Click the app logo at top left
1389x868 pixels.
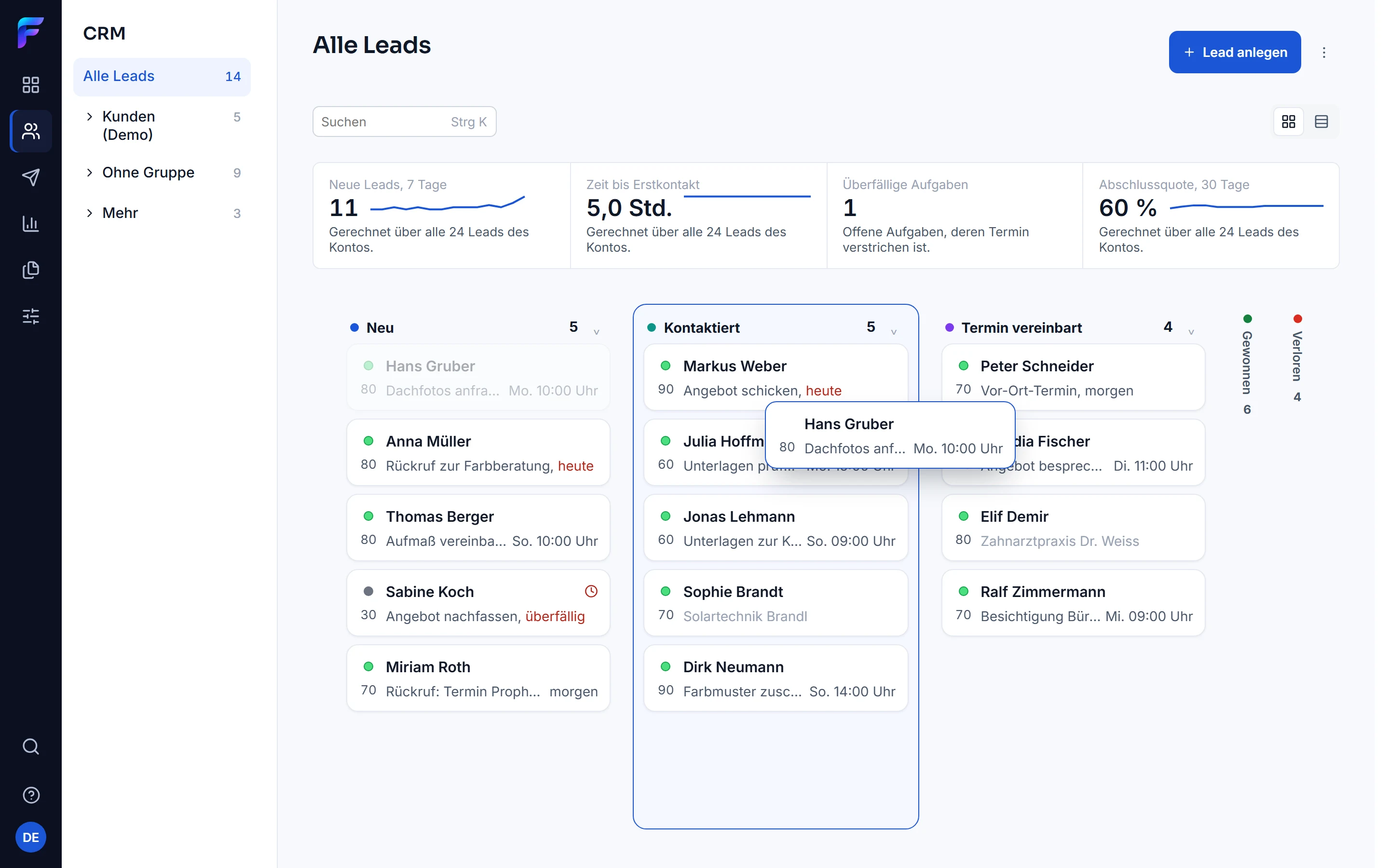point(30,32)
